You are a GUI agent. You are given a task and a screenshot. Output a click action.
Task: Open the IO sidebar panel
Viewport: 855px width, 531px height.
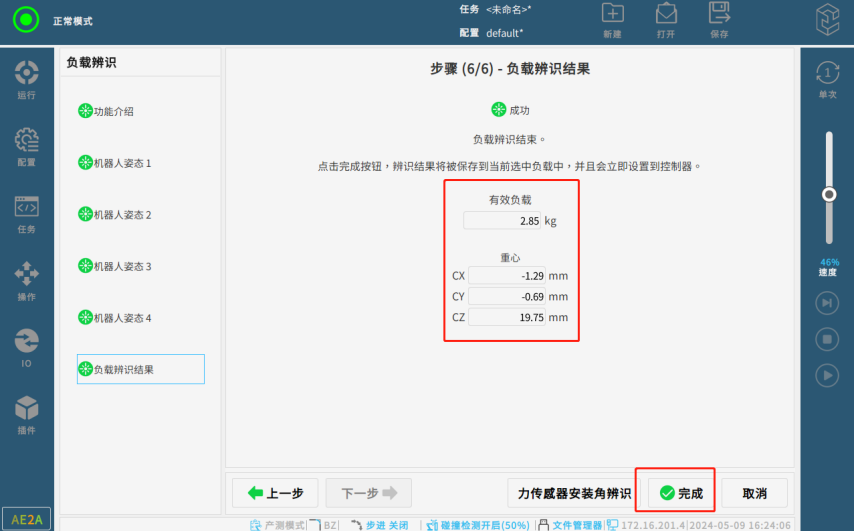(x=27, y=348)
